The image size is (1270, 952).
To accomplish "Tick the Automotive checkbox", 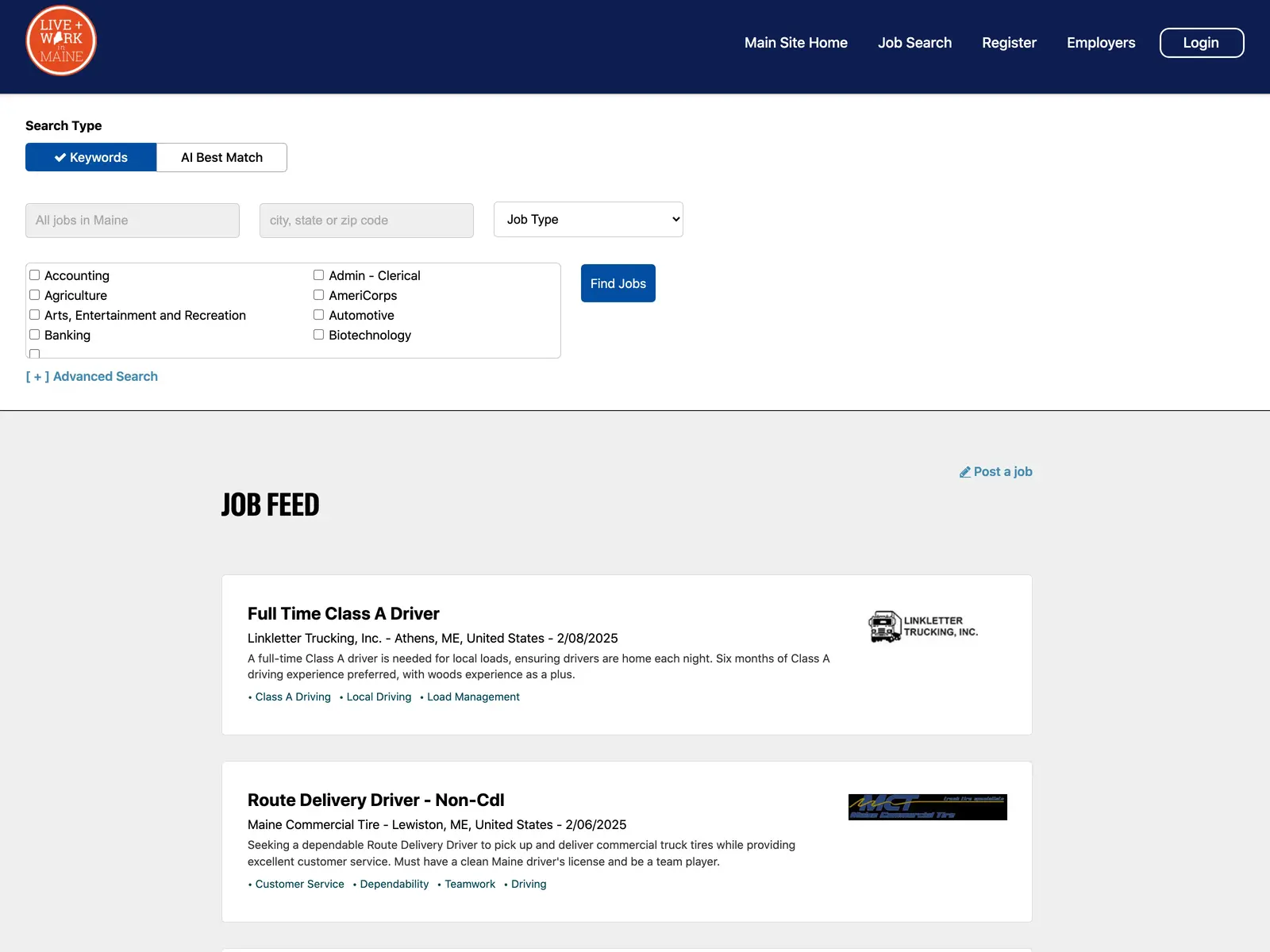I will (319, 315).
